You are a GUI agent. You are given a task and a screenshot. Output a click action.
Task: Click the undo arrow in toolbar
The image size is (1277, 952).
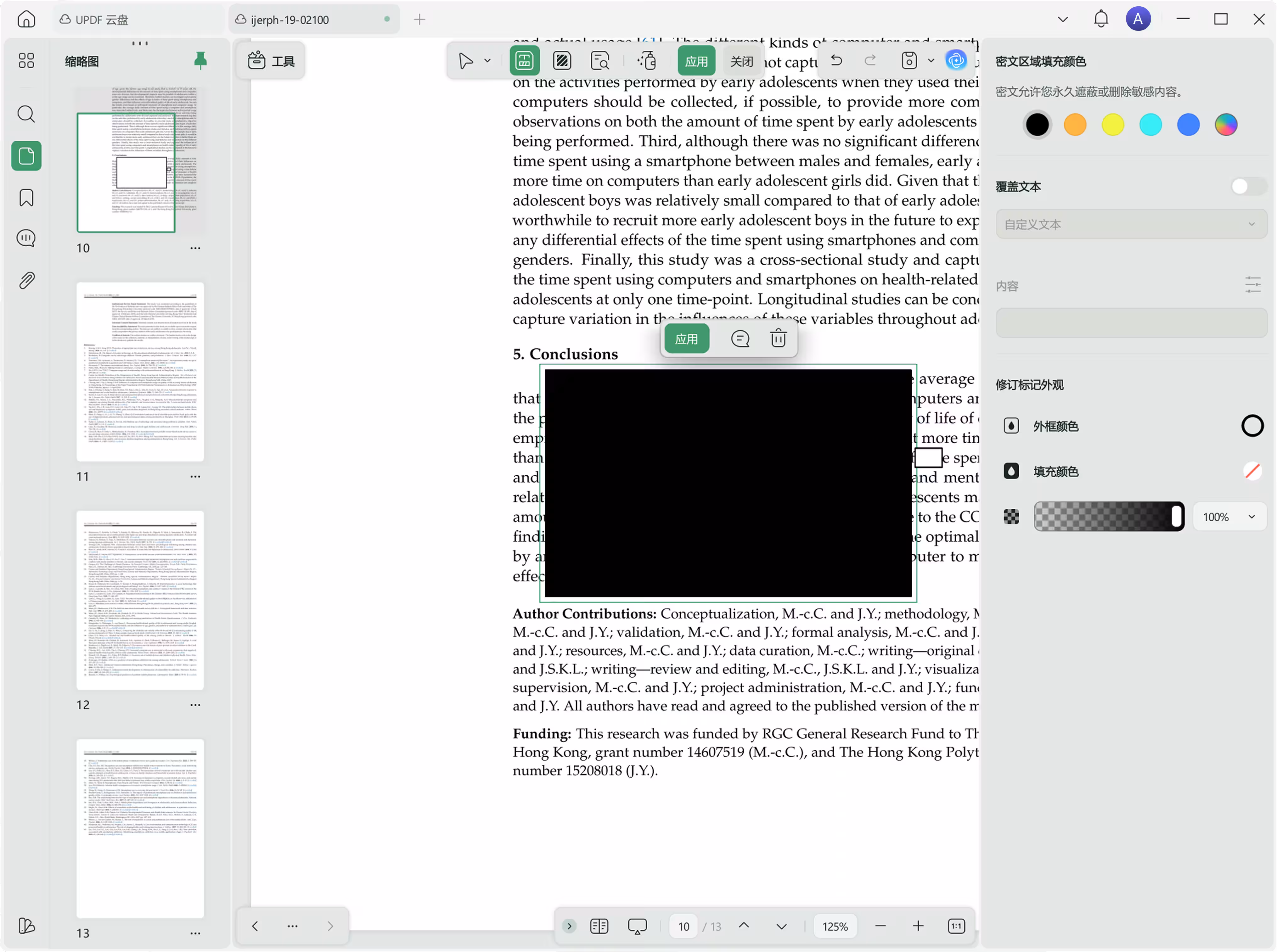click(x=837, y=60)
